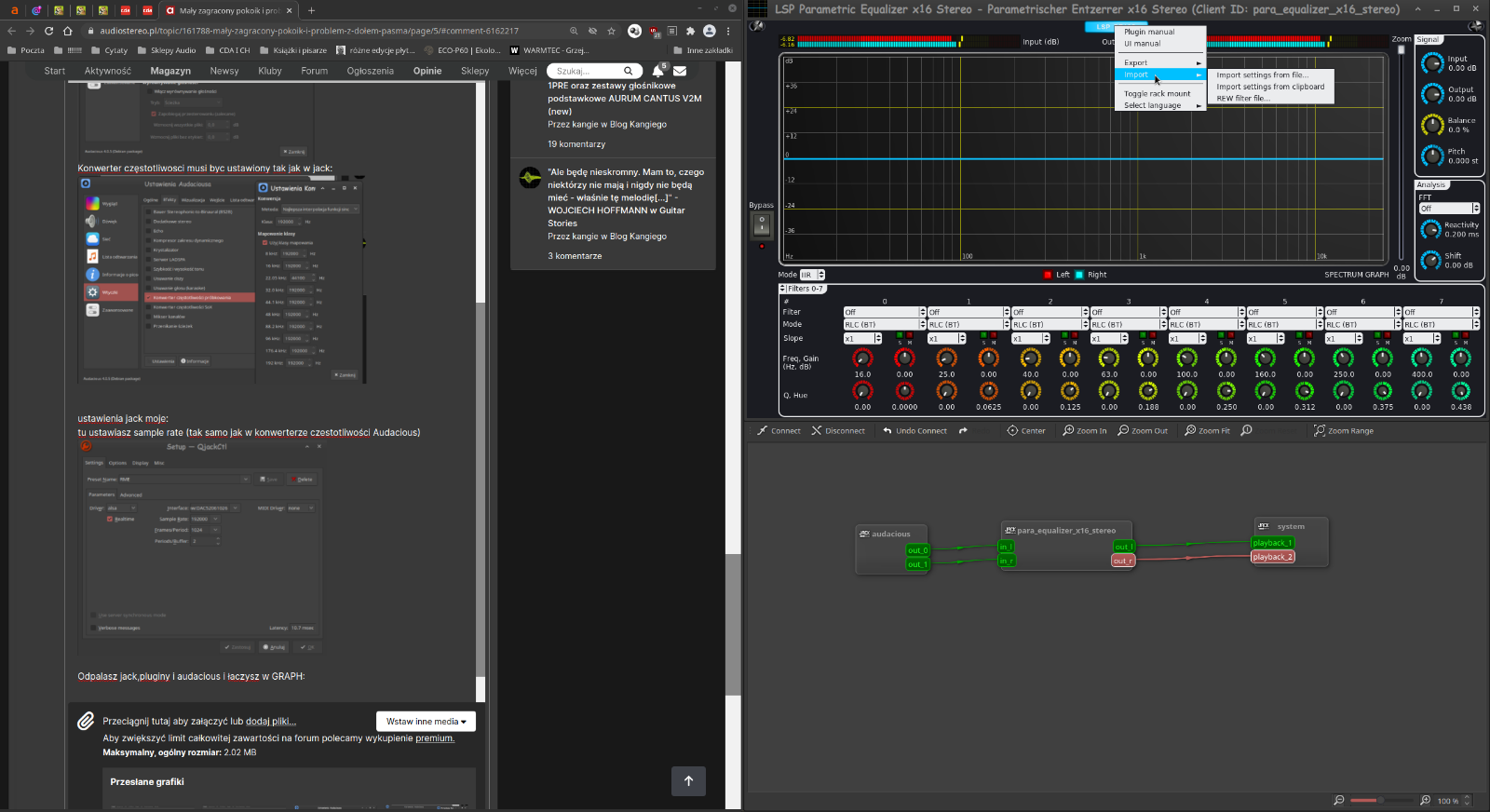Open forum notifications bell
This screenshot has height=812, width=1490.
pos(658,71)
